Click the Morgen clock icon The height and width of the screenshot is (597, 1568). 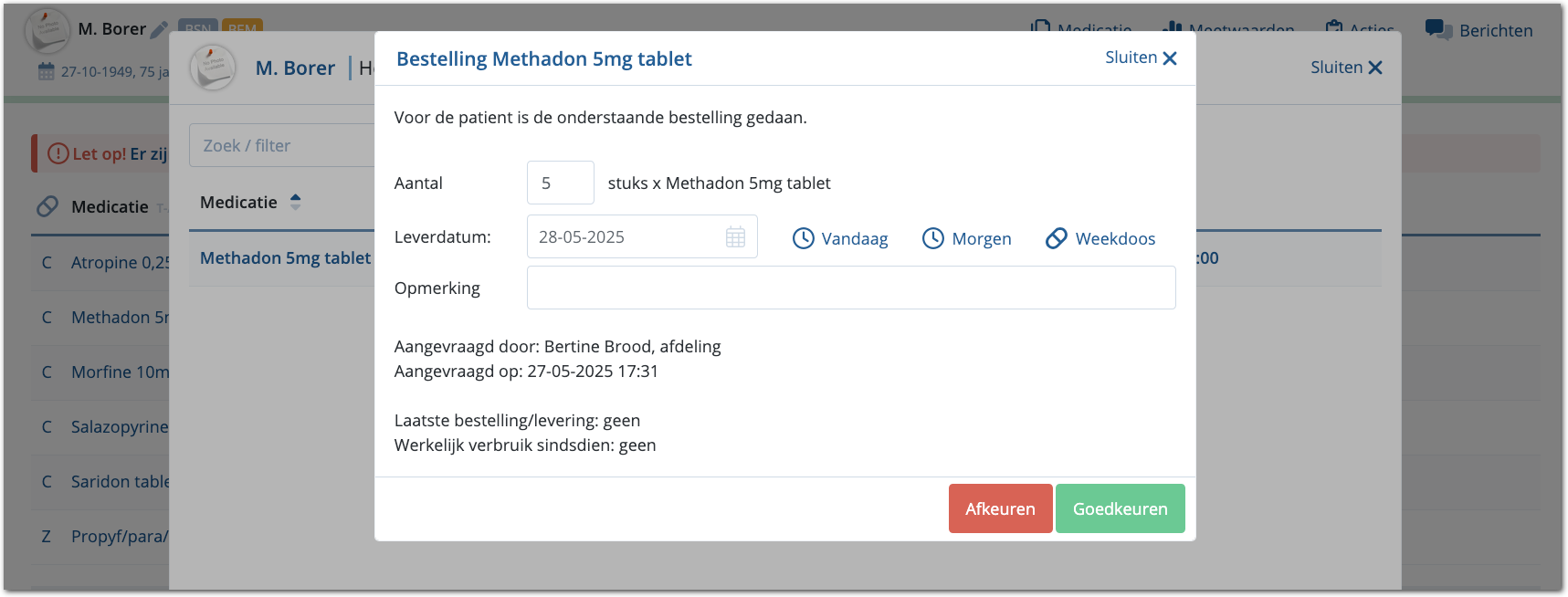coord(932,238)
